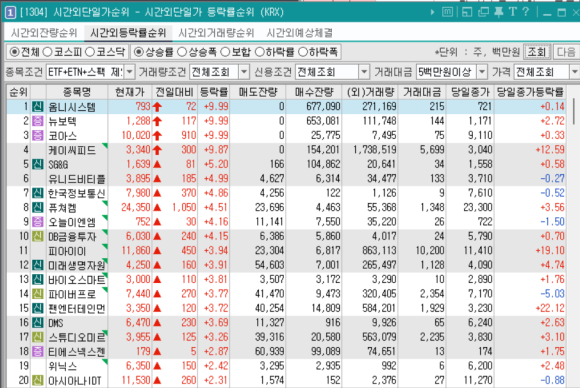Click the 증 badge next to 뉴보텍

pyautogui.click(x=38, y=121)
